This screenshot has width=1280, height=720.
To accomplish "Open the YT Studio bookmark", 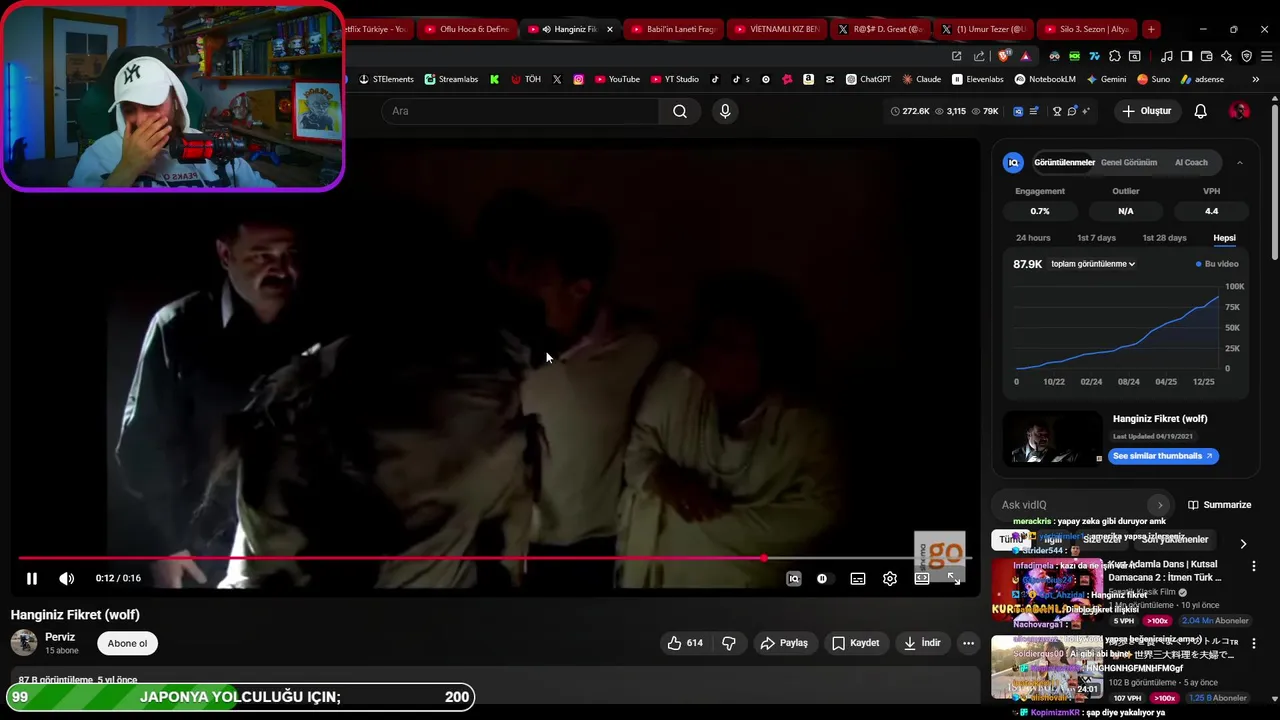I will point(675,79).
